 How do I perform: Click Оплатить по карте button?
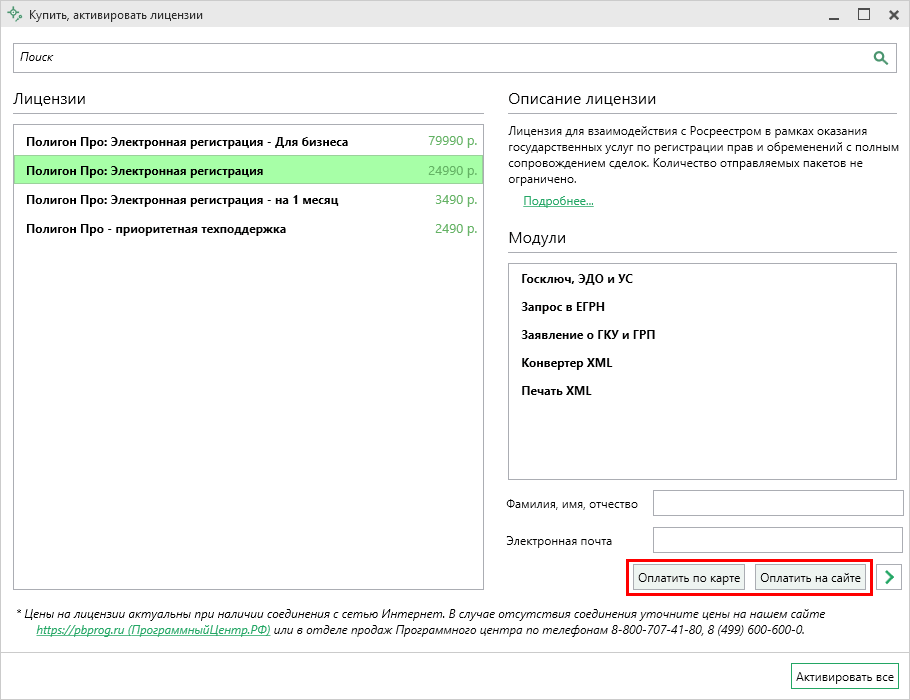[689, 578]
